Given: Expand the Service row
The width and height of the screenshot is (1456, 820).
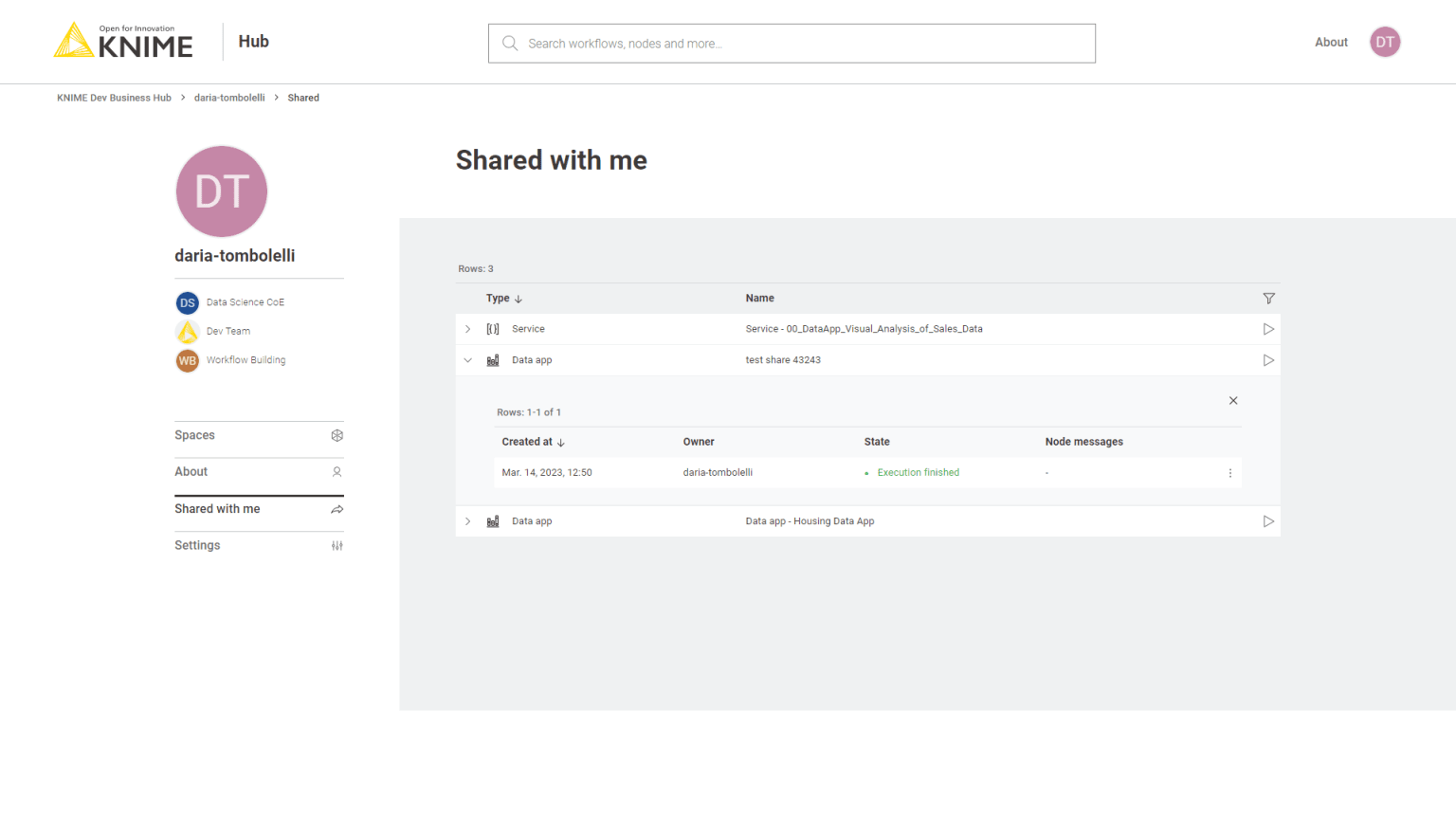Looking at the screenshot, I should coord(467,329).
